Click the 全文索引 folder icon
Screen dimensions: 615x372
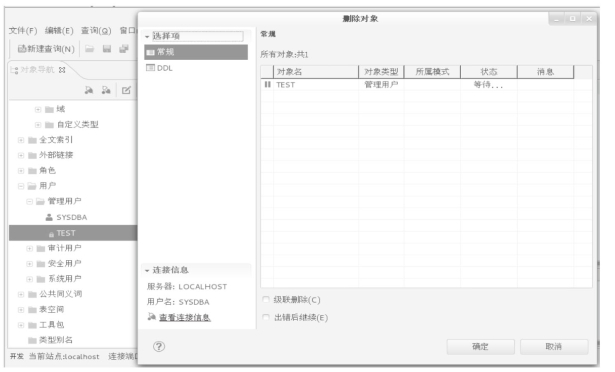[x=33, y=140]
